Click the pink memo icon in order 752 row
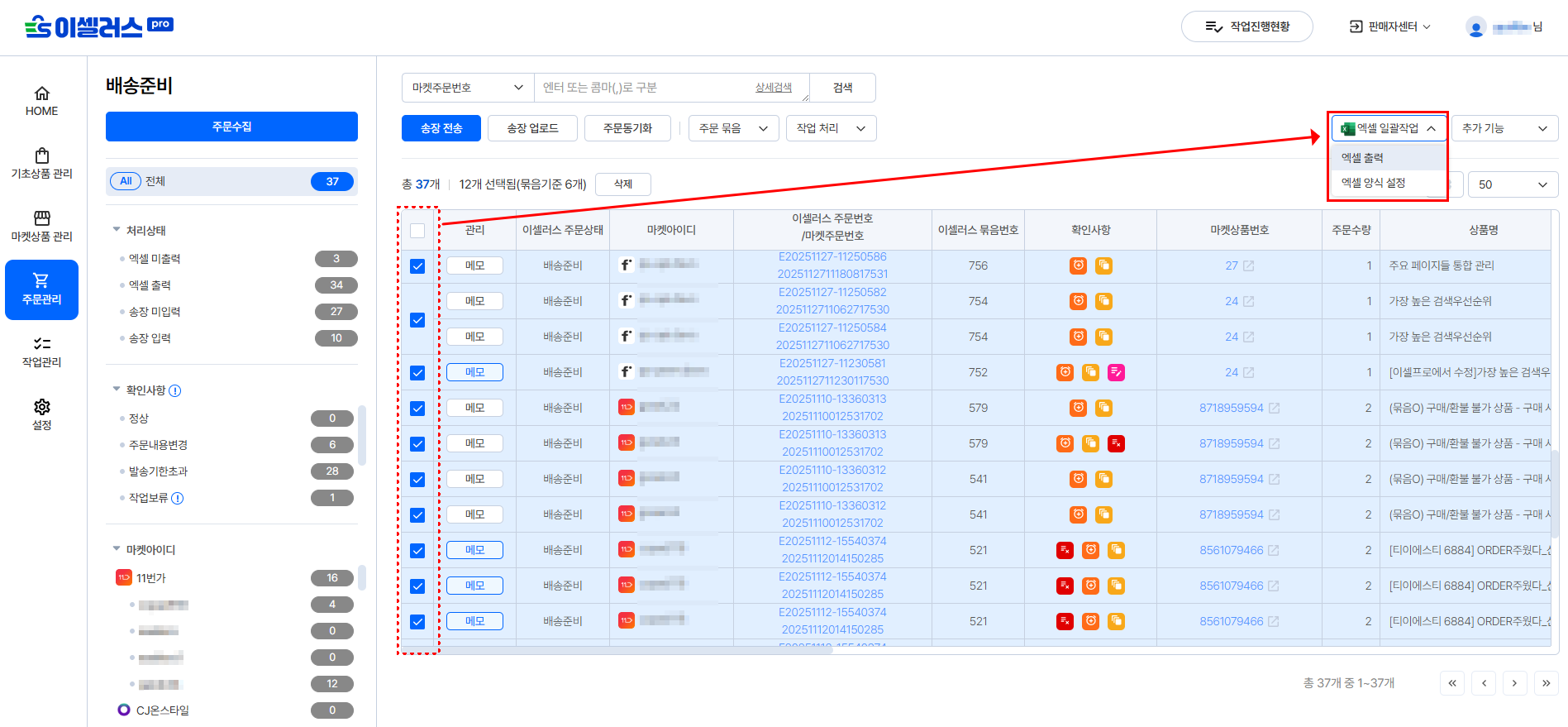The width and height of the screenshot is (1568, 727). [x=1116, y=372]
